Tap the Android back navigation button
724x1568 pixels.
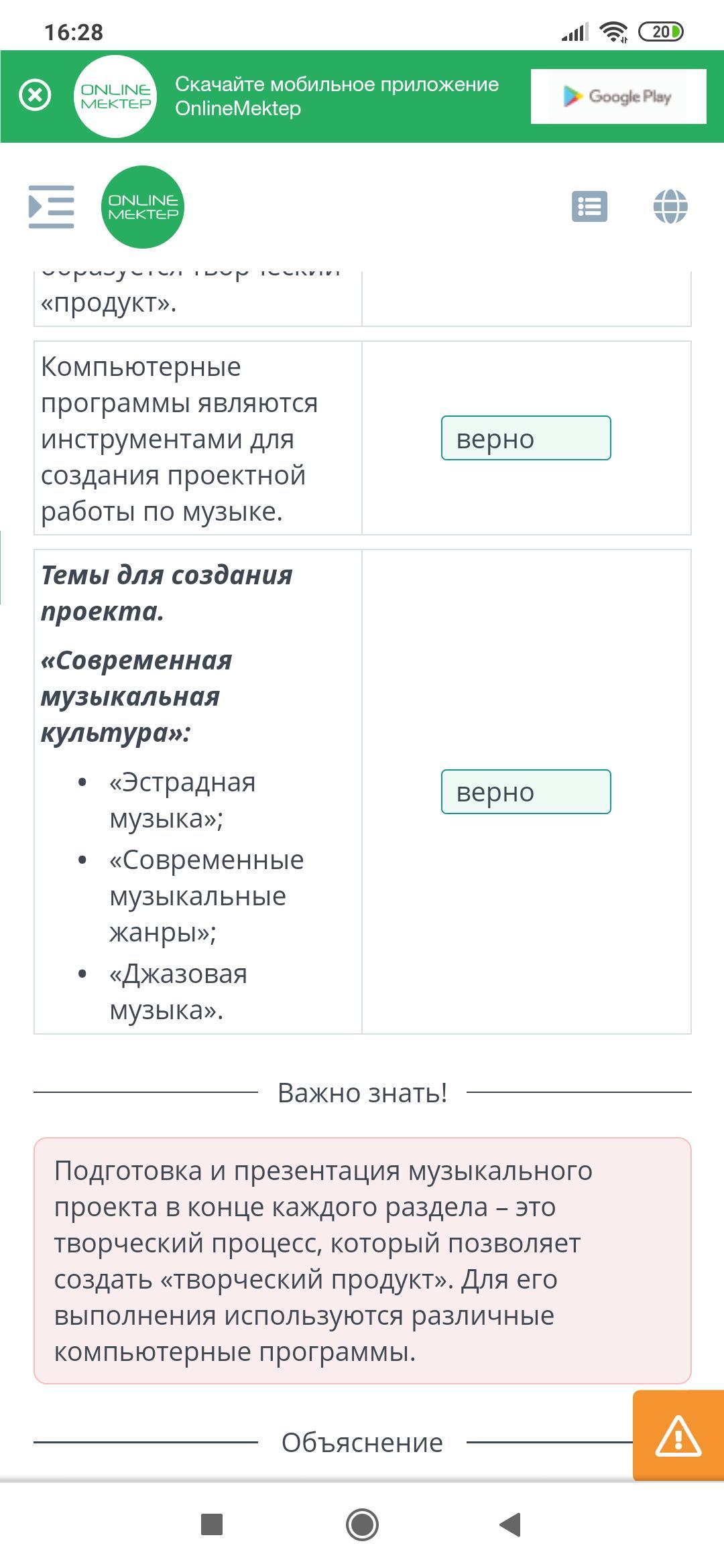tap(511, 1524)
